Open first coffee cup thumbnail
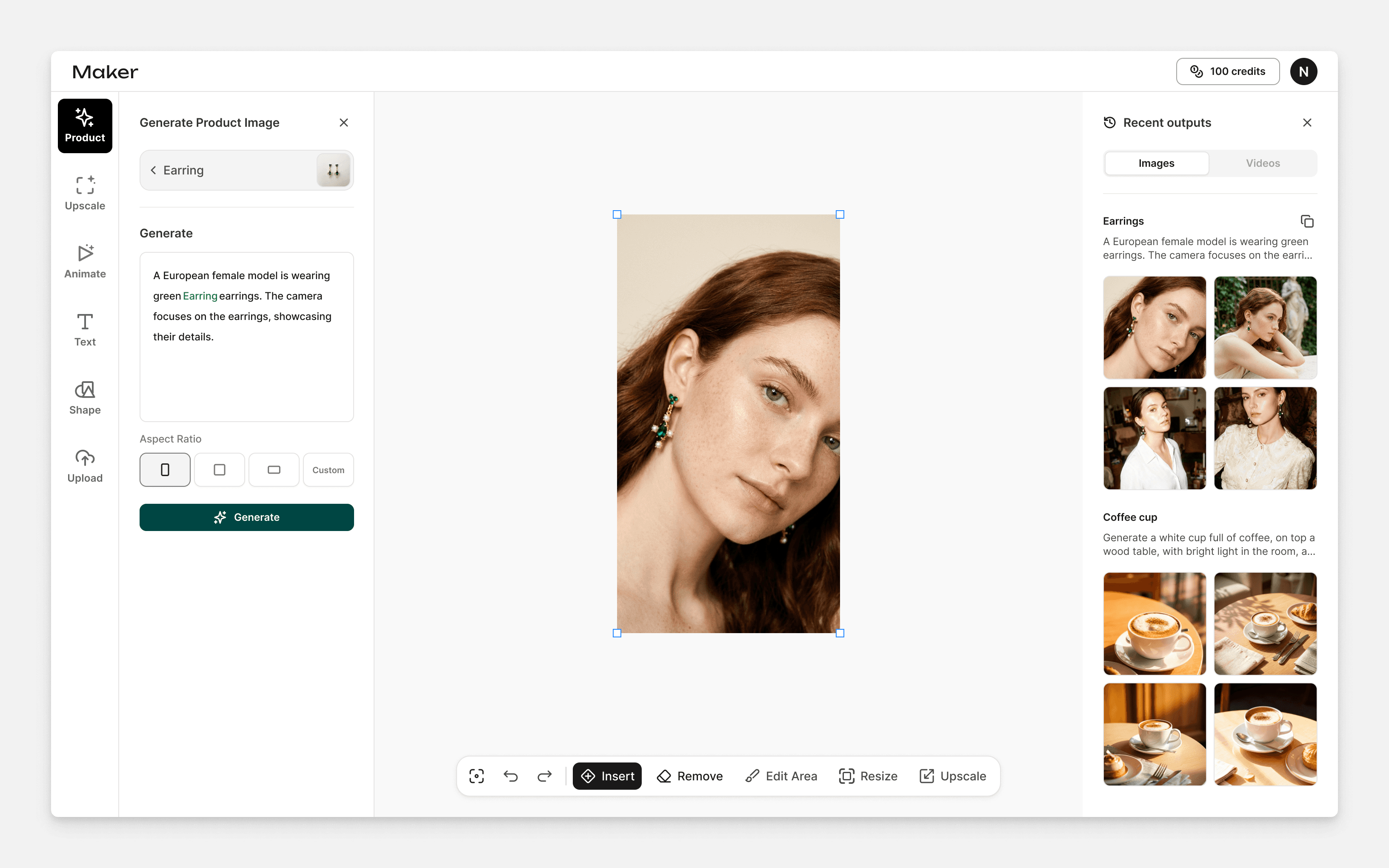1389x868 pixels. 1154,623
